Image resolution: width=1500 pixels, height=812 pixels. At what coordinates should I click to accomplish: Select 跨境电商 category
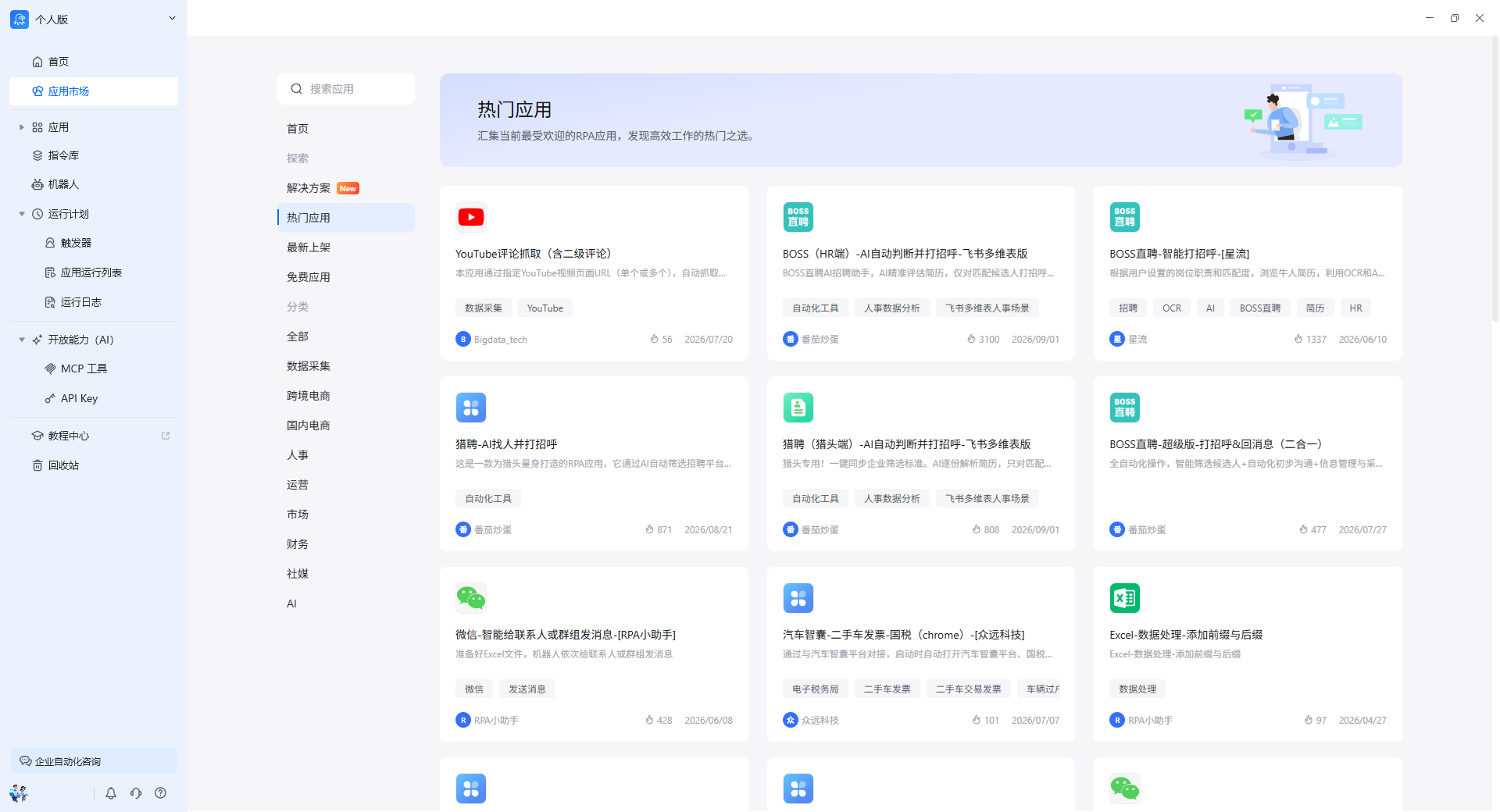coord(346,396)
